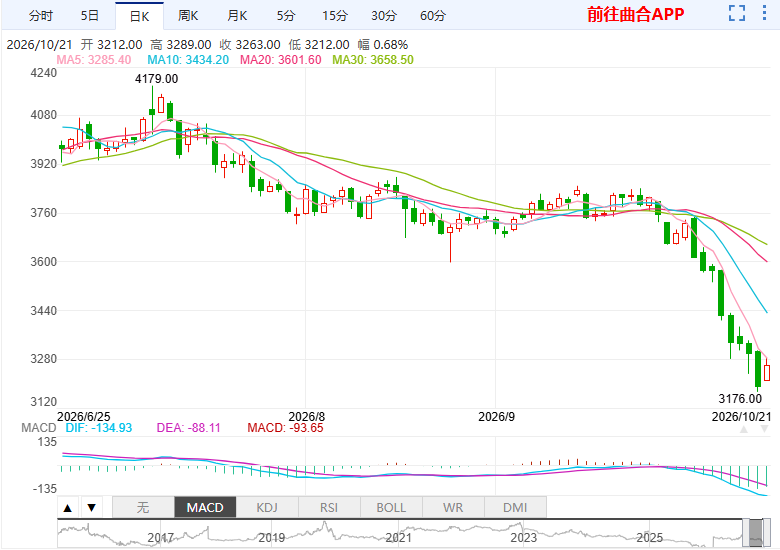
Task: Click the MA30: 3658.50 legend label
Action: pos(373,60)
